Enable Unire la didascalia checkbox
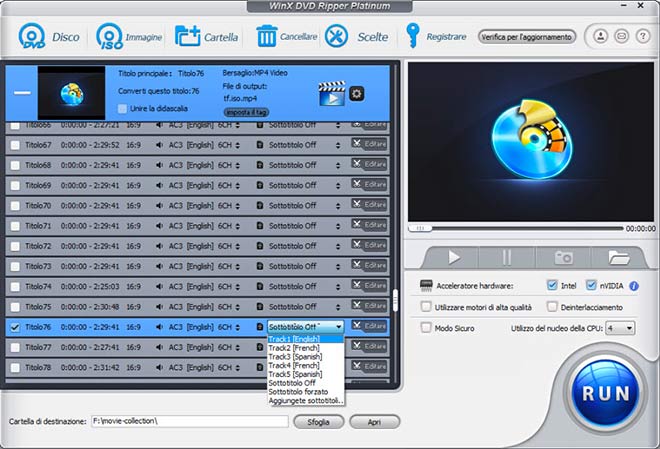The width and height of the screenshot is (660, 449). [x=122, y=109]
